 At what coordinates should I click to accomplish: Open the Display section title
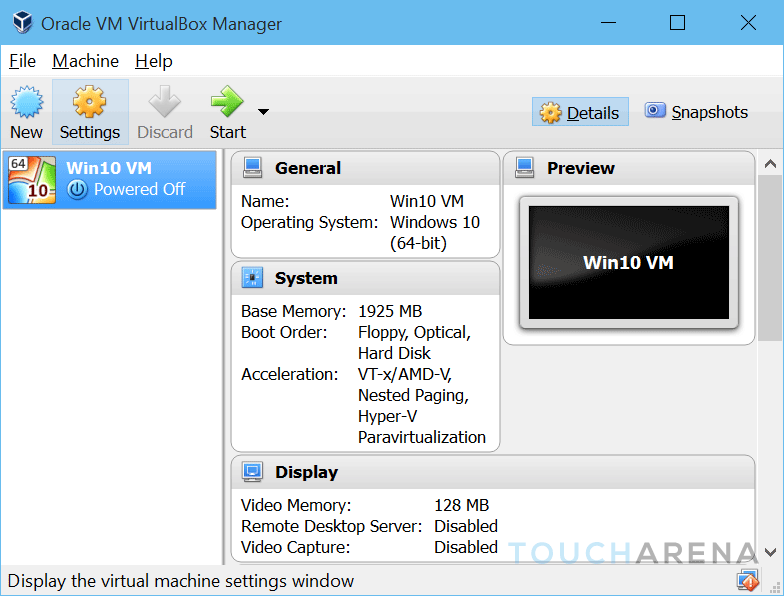(306, 472)
